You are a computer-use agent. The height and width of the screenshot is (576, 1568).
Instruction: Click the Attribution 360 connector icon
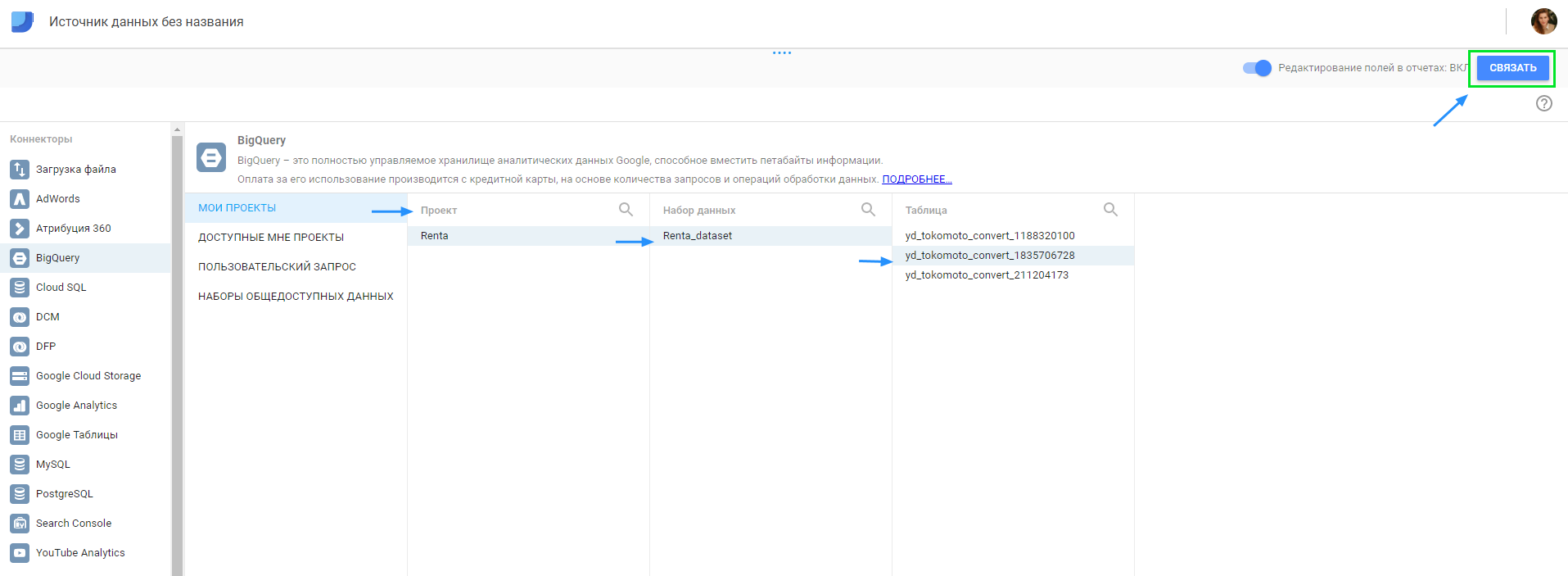[20, 229]
